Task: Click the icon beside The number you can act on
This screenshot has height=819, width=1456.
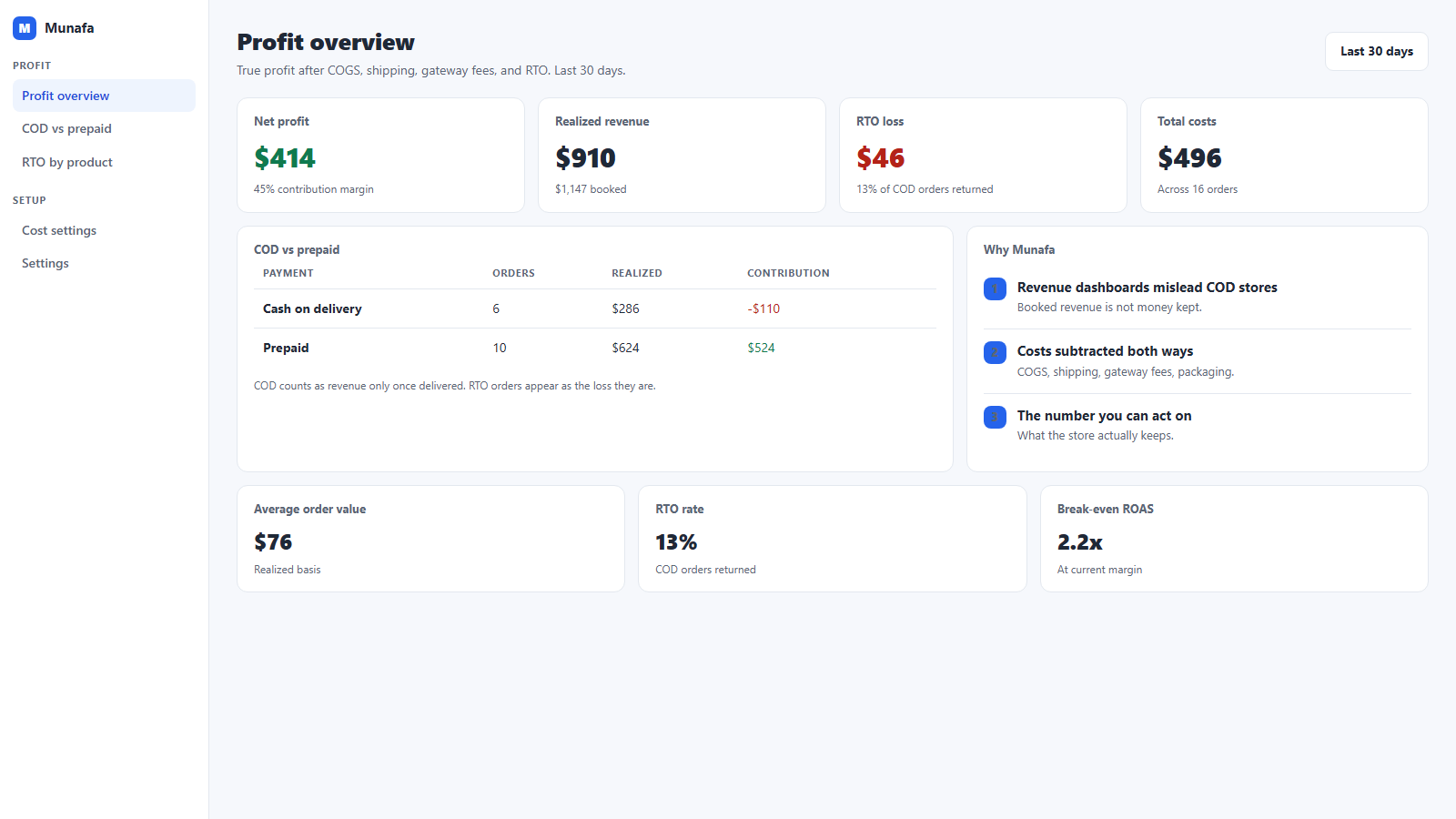Action: point(995,417)
